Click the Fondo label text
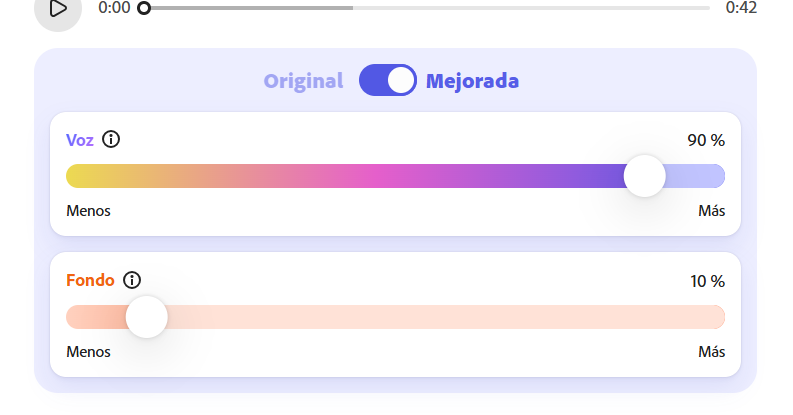This screenshot has width=793, height=415. coord(90,281)
